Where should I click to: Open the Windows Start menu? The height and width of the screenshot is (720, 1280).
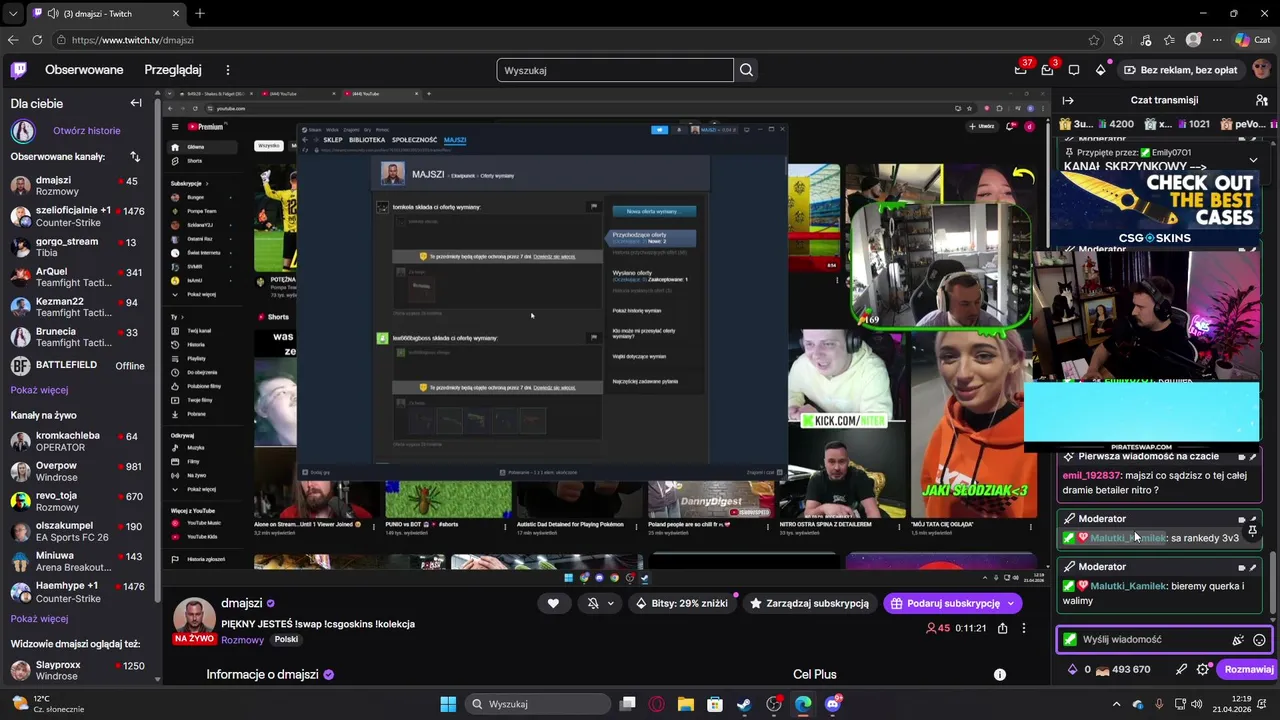tap(448, 704)
